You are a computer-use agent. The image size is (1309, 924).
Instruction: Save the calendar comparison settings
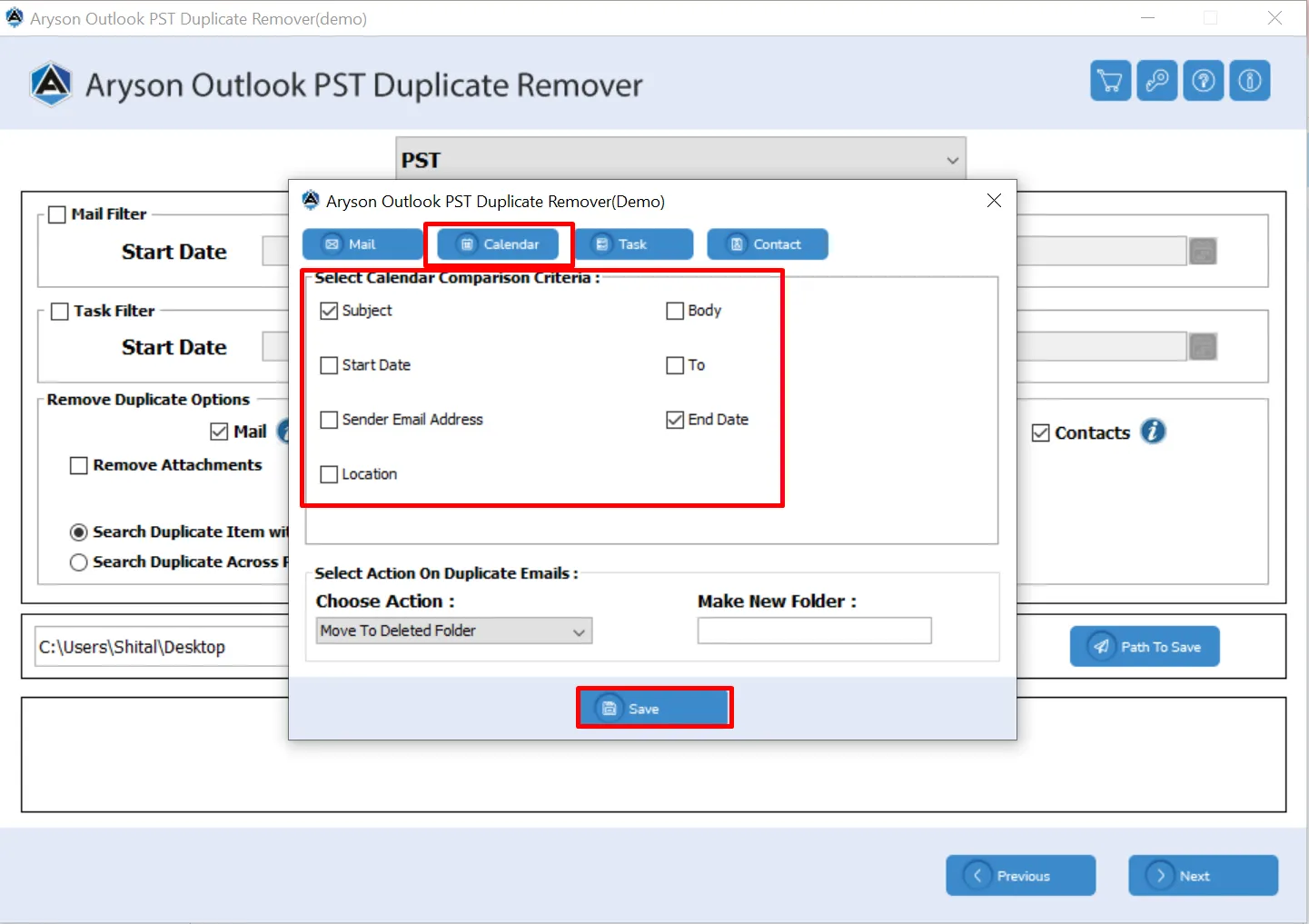(x=653, y=707)
